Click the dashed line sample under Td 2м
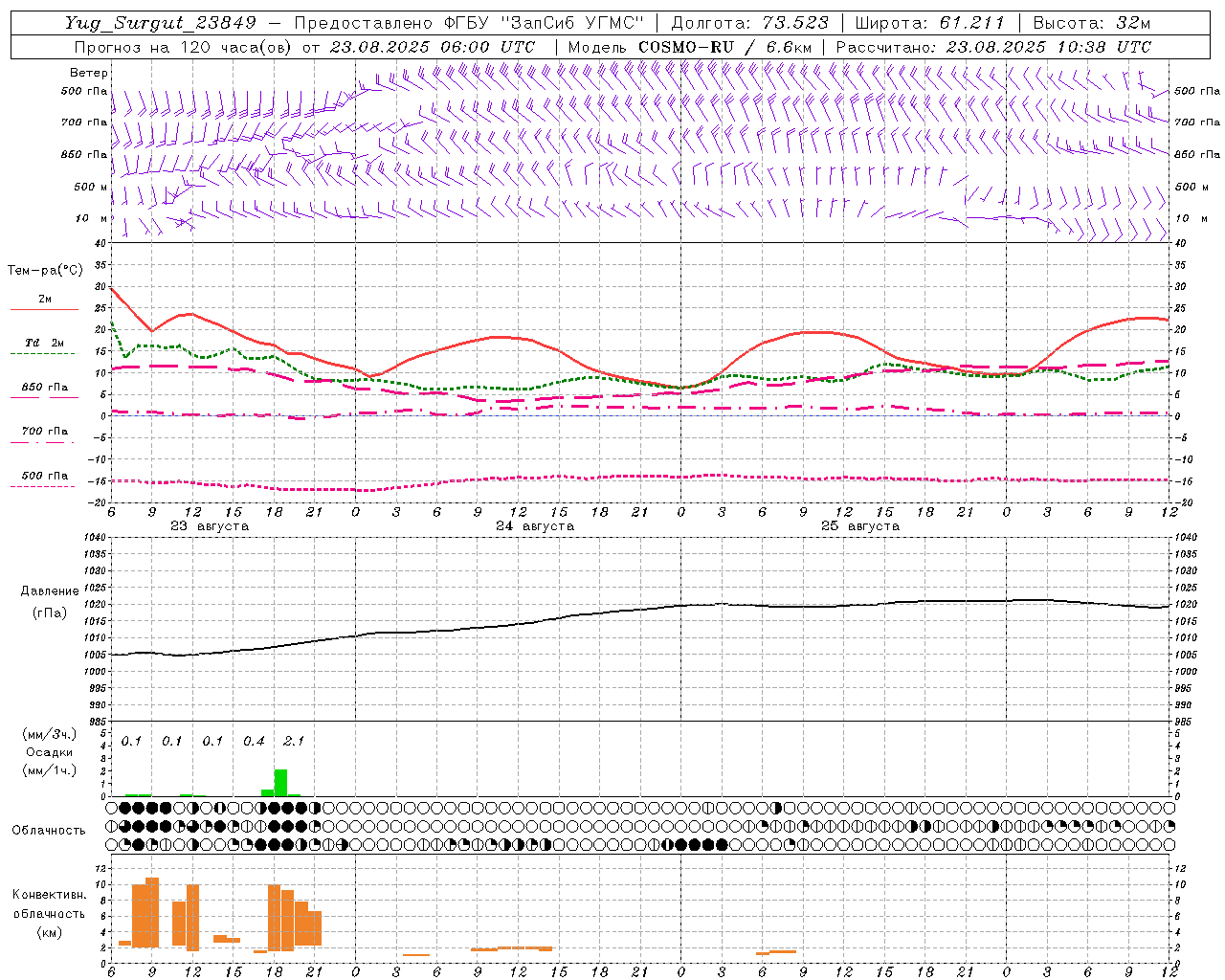Viewport: 1225px width, 980px height. 44,353
